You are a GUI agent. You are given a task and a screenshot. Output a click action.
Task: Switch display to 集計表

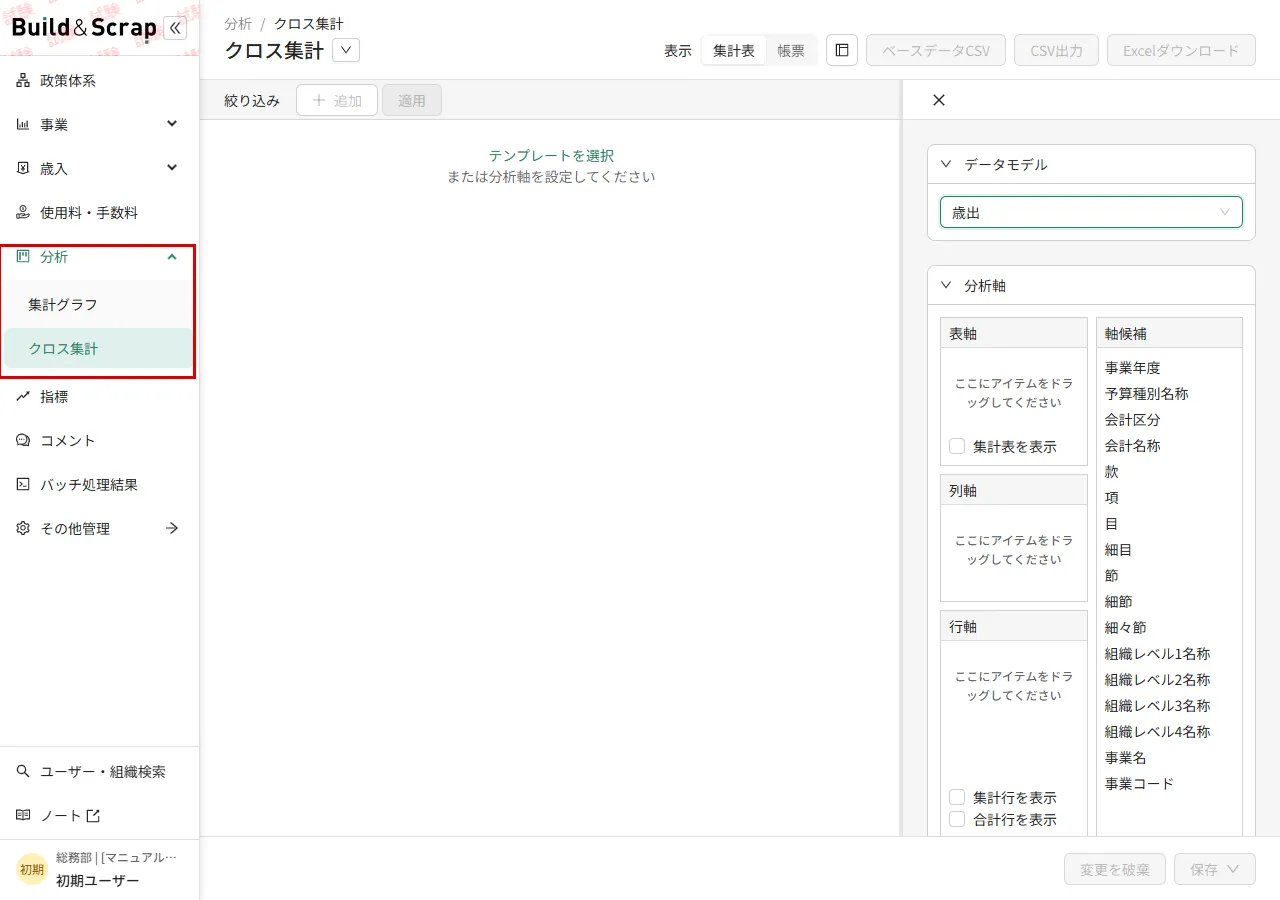click(x=734, y=50)
